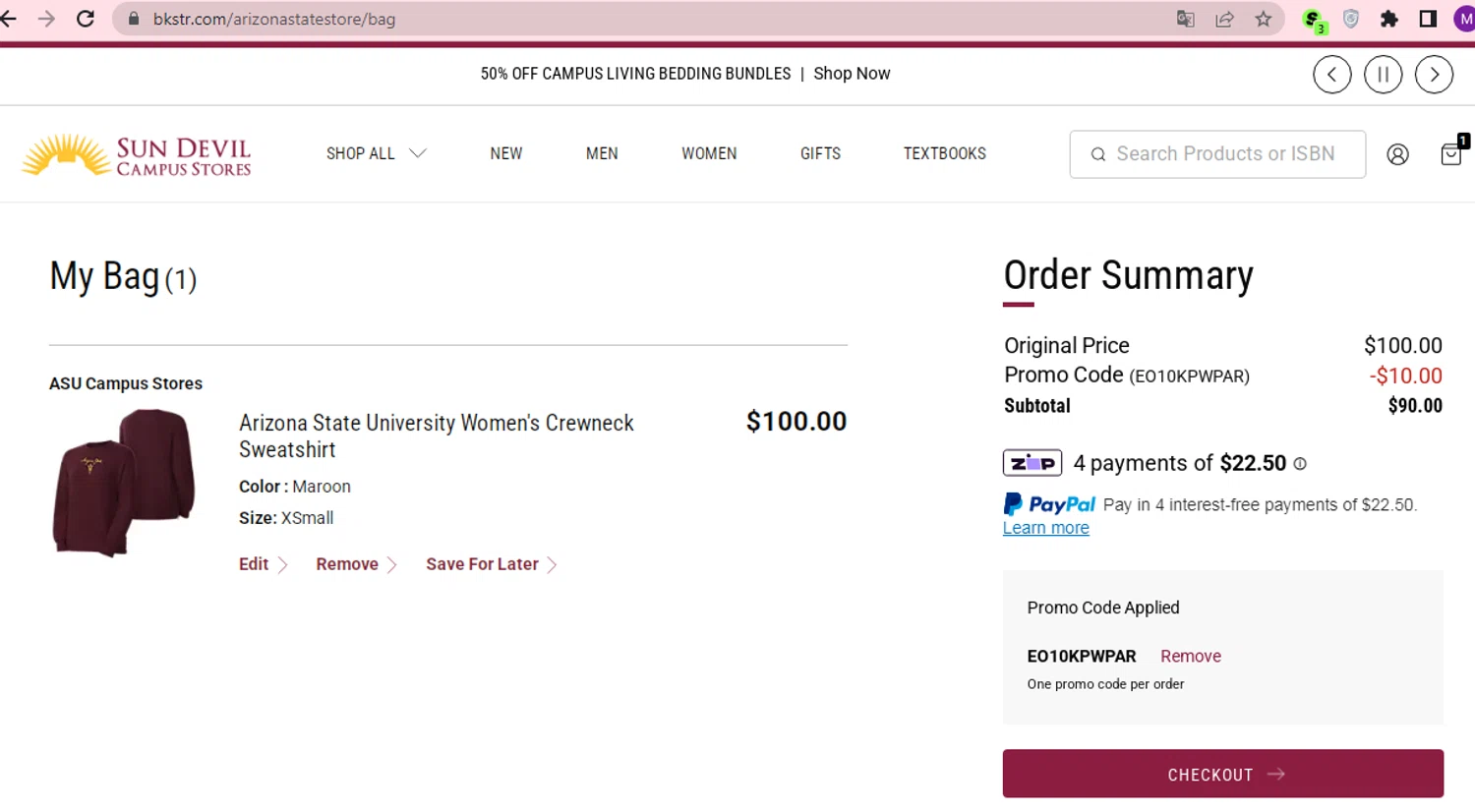The height and width of the screenshot is (812, 1475).
Task: Open the translate page icon in address bar
Action: (x=1186, y=19)
